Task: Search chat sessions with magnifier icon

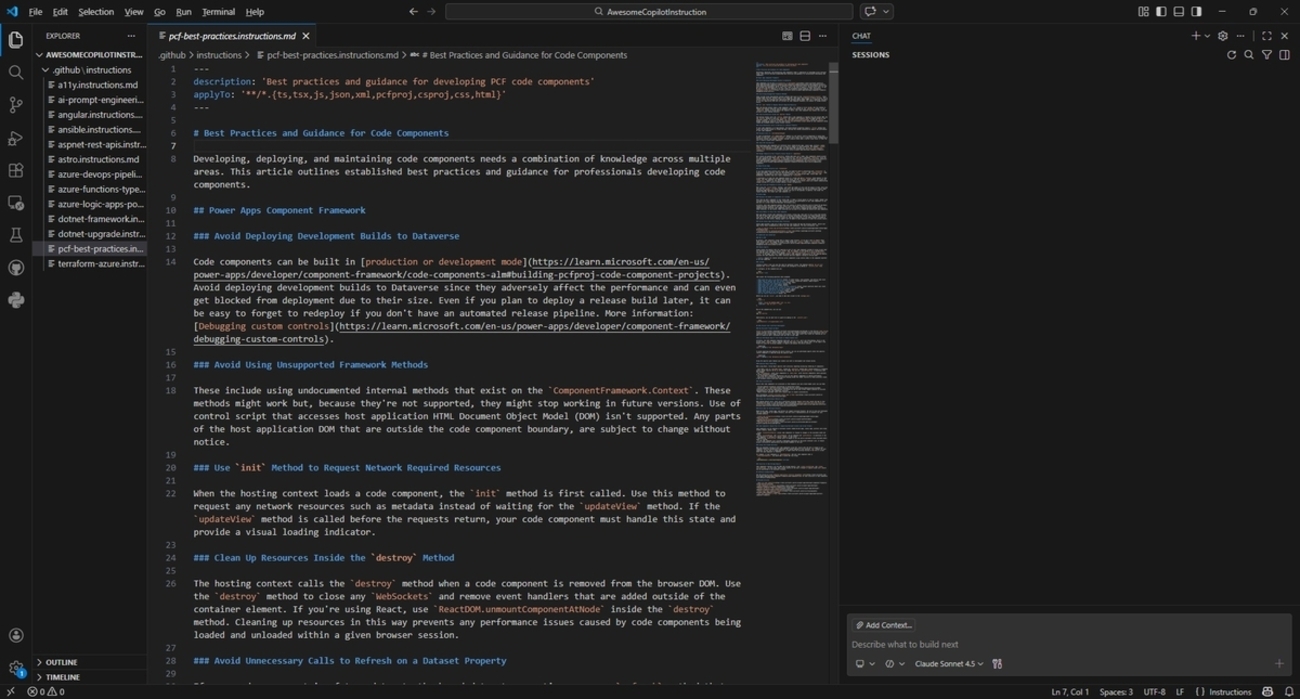Action: coord(1249,55)
